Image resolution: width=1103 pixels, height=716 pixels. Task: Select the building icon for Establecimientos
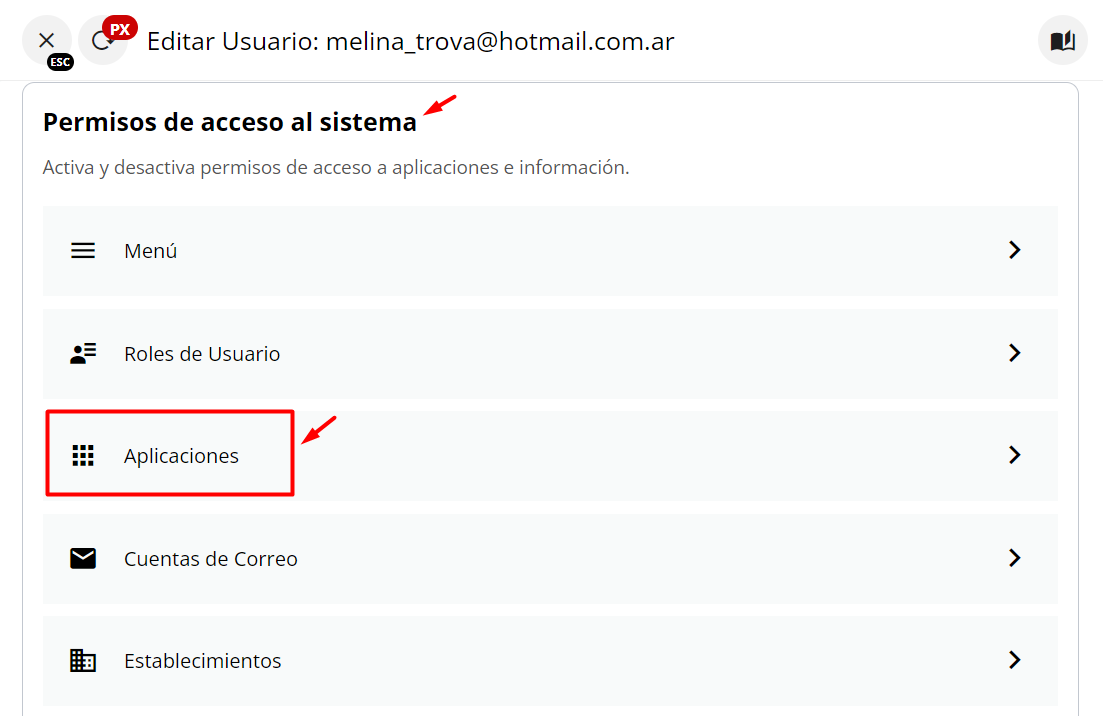coord(83,660)
